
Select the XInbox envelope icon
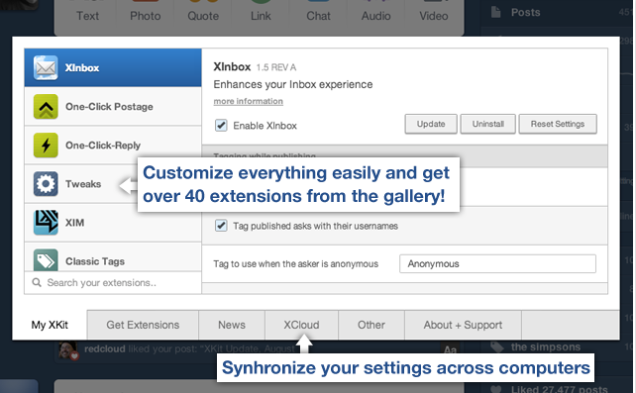click(x=45, y=67)
